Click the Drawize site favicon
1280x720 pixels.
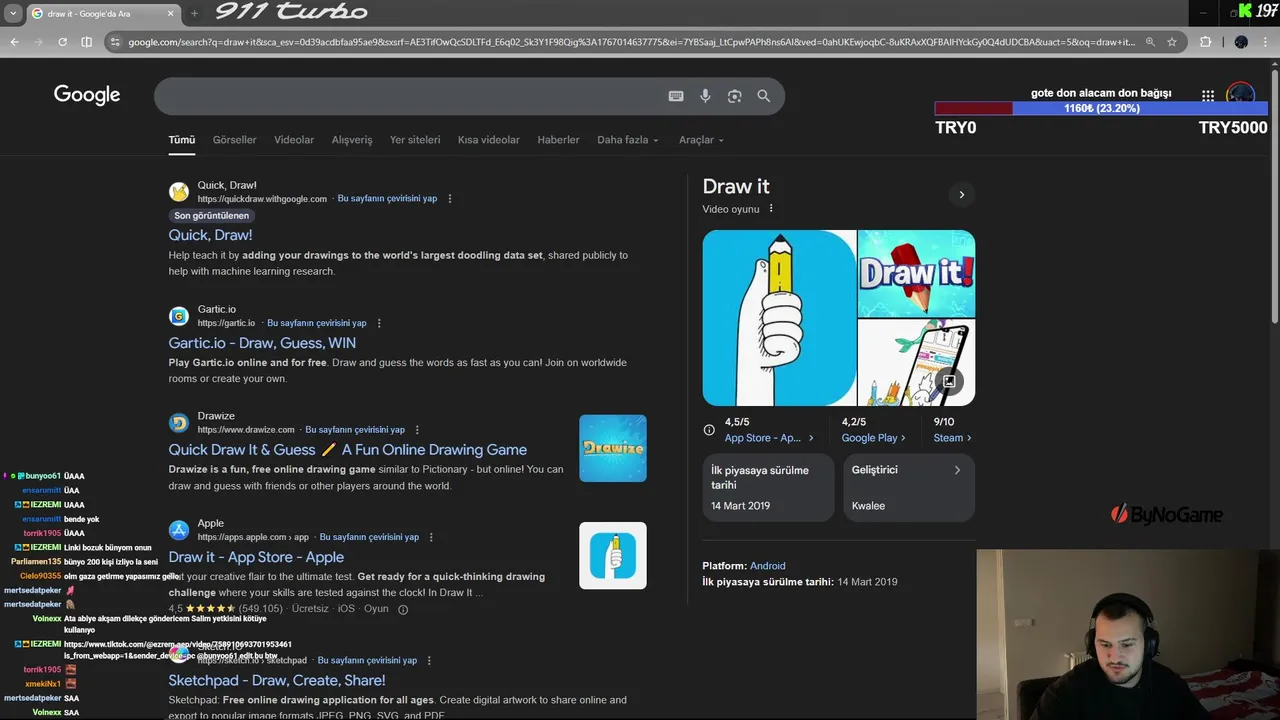click(x=179, y=423)
